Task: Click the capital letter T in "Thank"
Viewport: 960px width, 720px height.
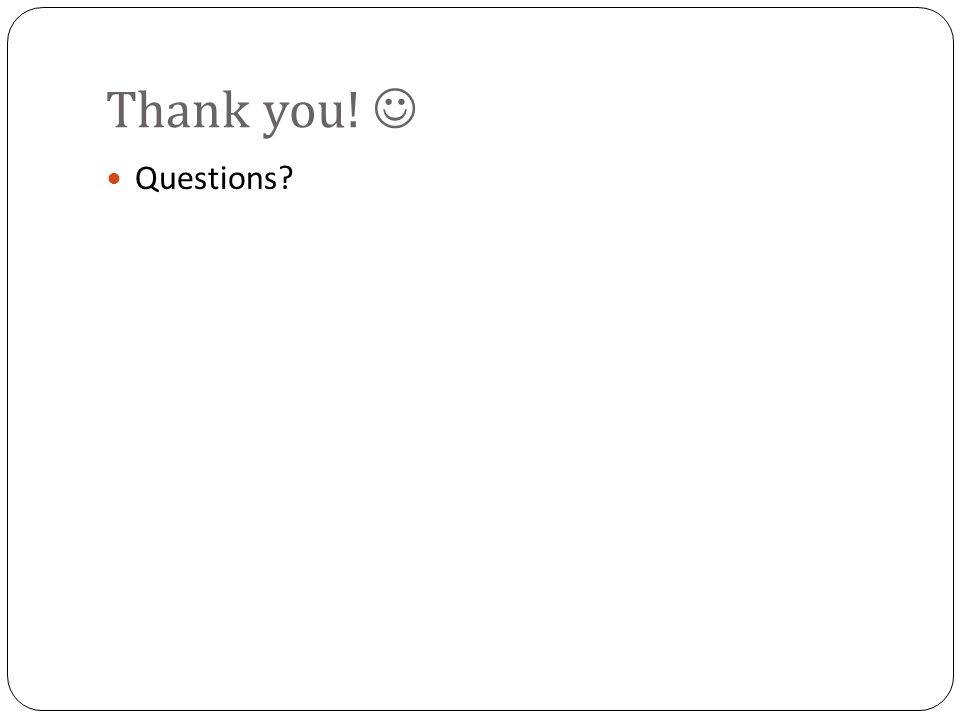Action: pos(120,110)
